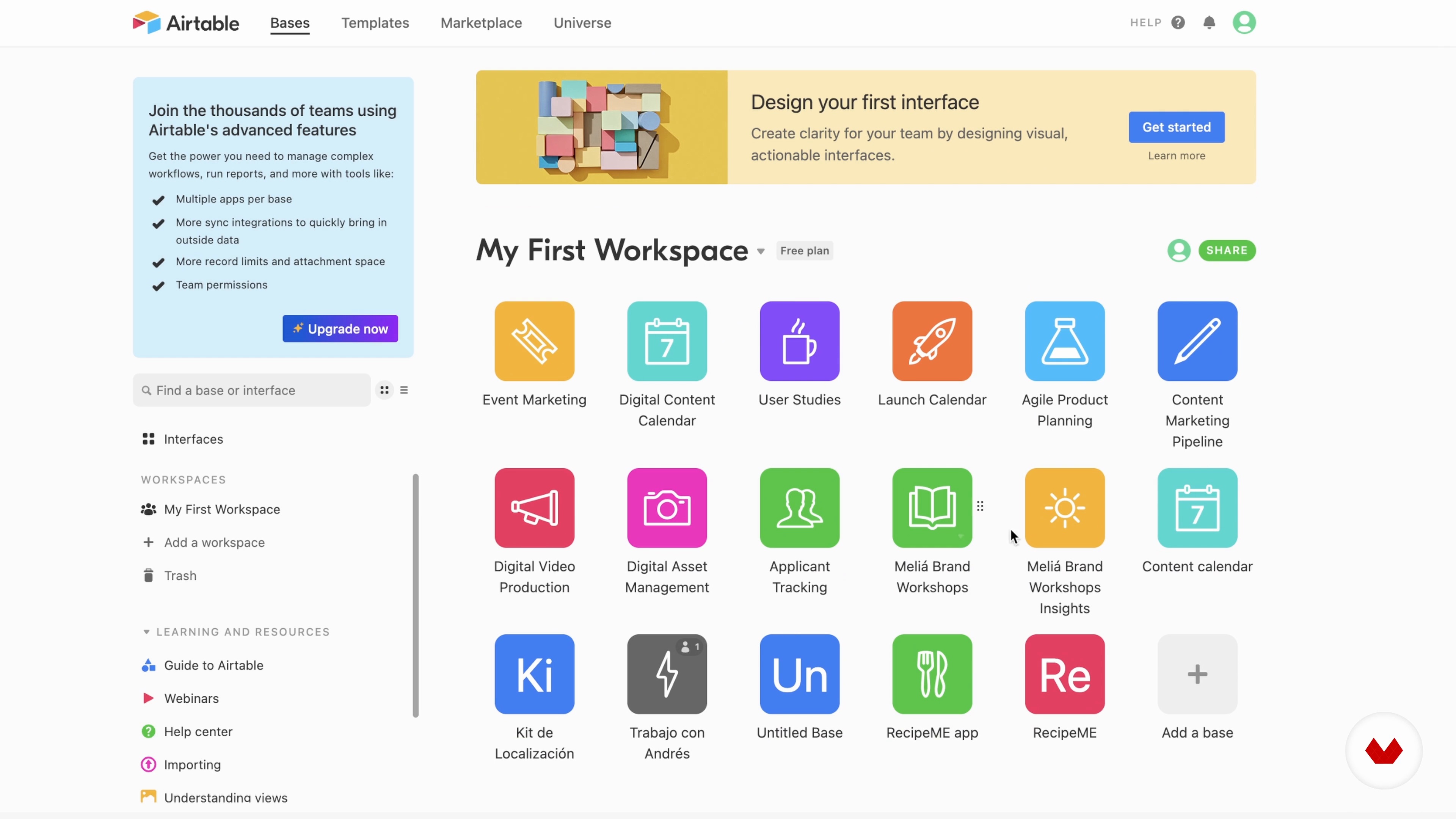This screenshot has height=819, width=1456.
Task: Open the Digital Content Calendar base
Action: coord(667,341)
